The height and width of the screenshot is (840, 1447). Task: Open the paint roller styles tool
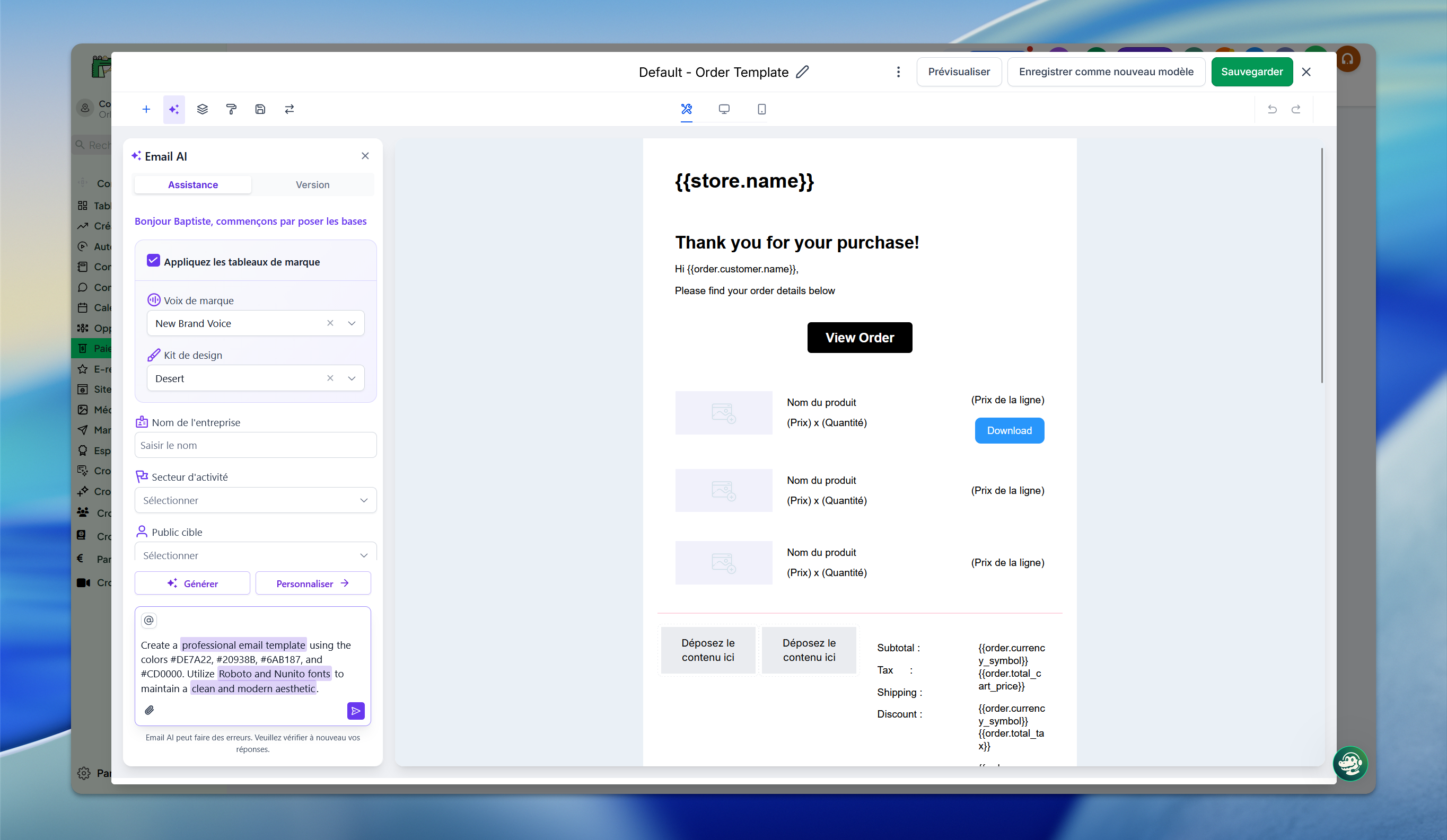(x=231, y=109)
